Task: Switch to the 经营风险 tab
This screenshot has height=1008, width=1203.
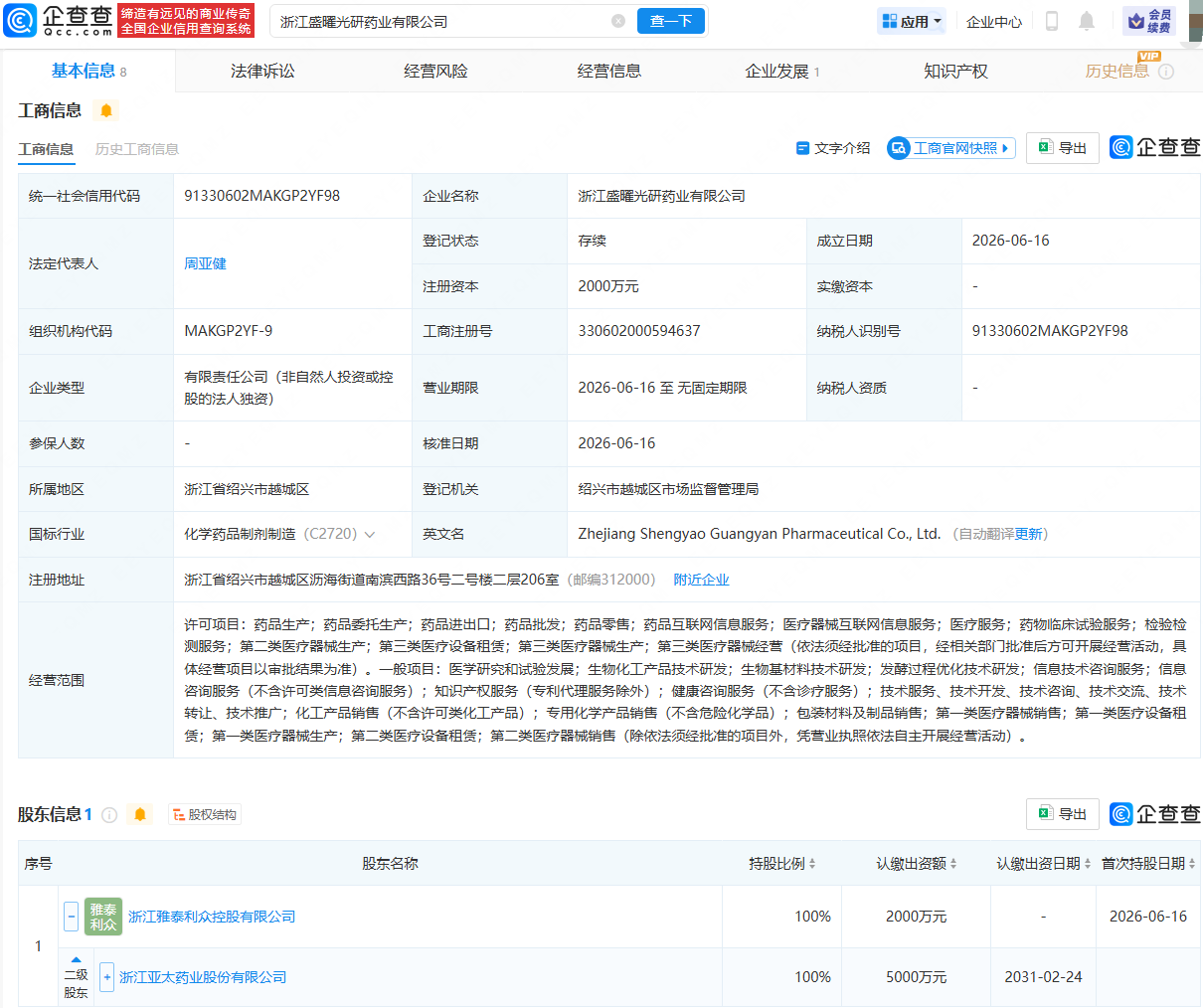Action: pos(435,71)
